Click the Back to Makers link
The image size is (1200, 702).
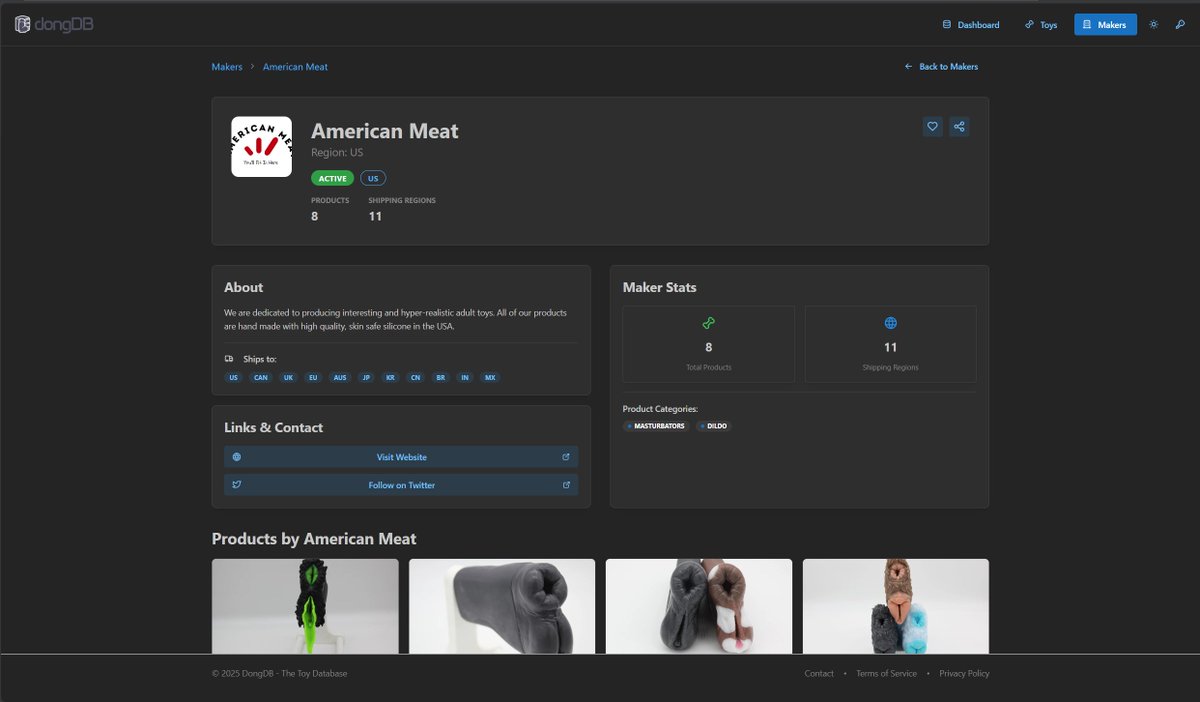coord(941,66)
